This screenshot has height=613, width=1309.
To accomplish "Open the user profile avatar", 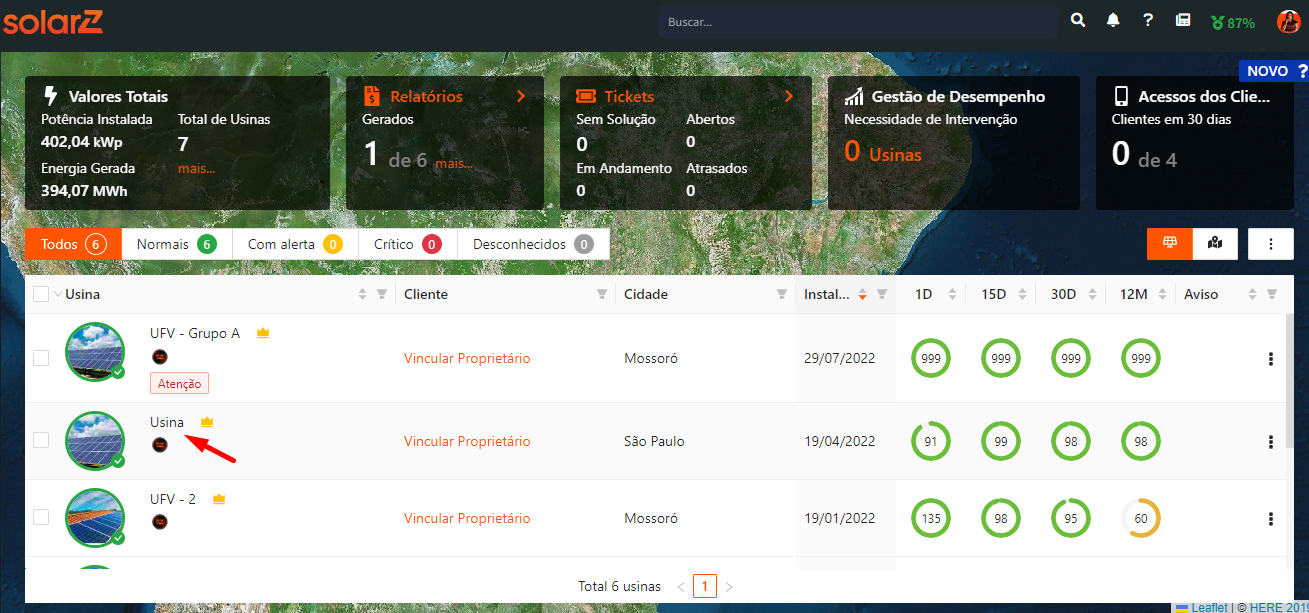I will coord(1288,22).
